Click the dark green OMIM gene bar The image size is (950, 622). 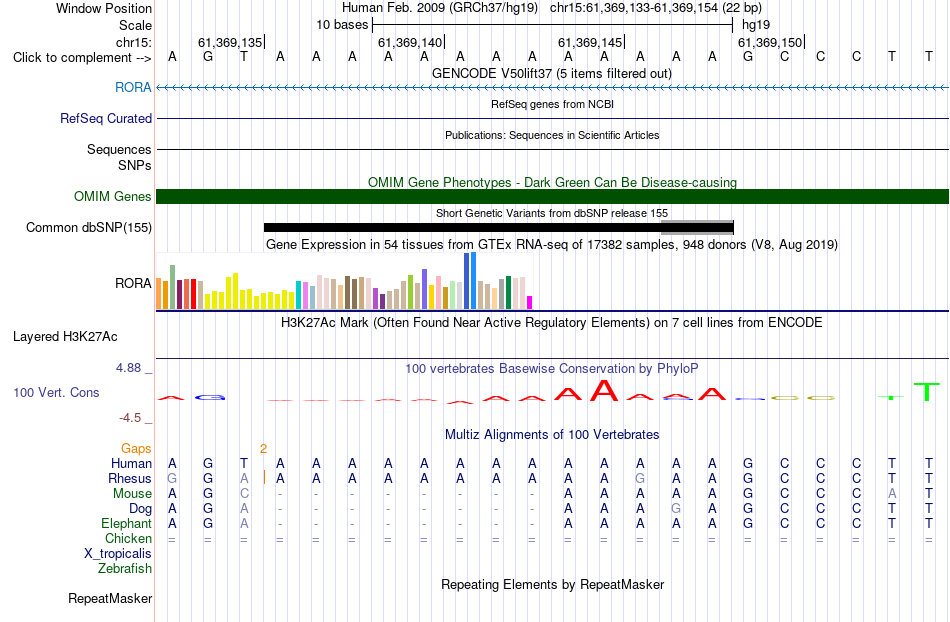[x=552, y=196]
